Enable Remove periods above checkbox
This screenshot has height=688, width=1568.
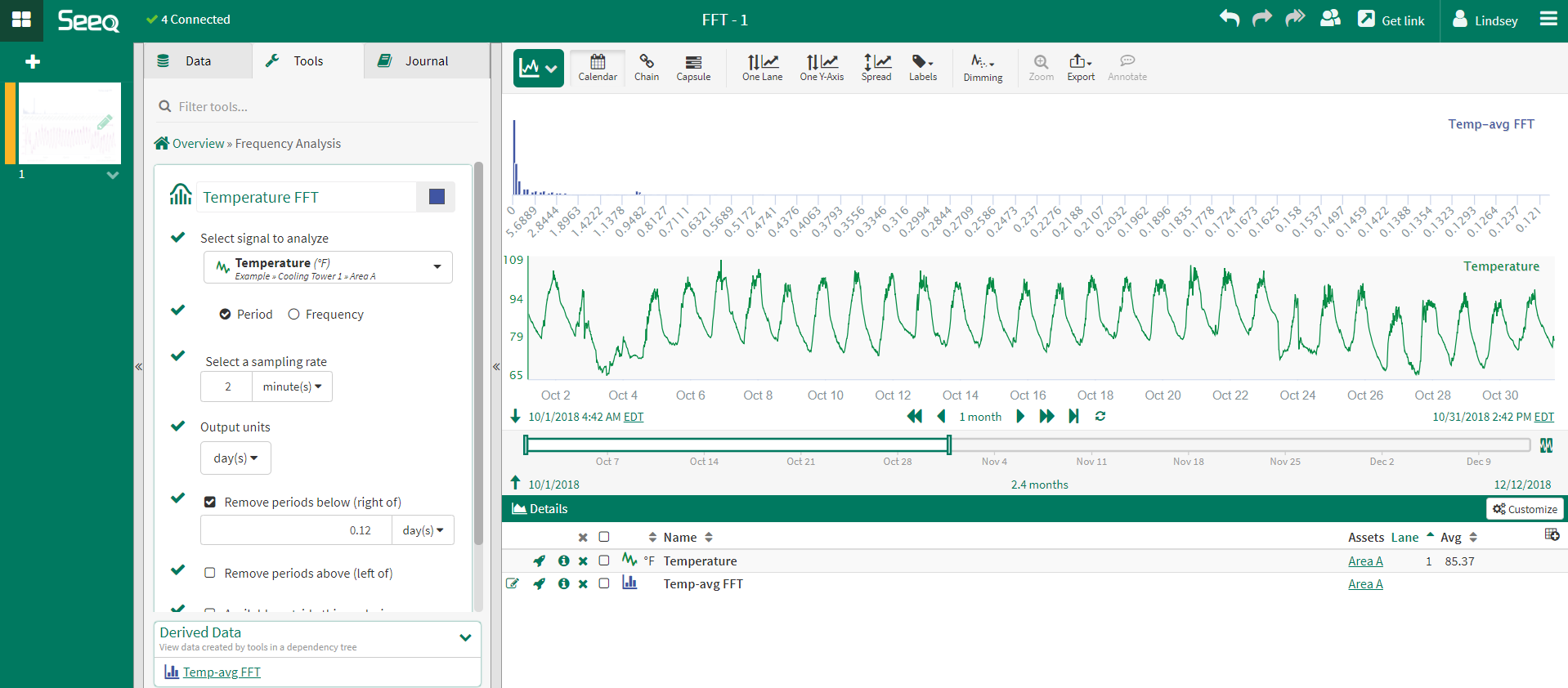tap(210, 574)
